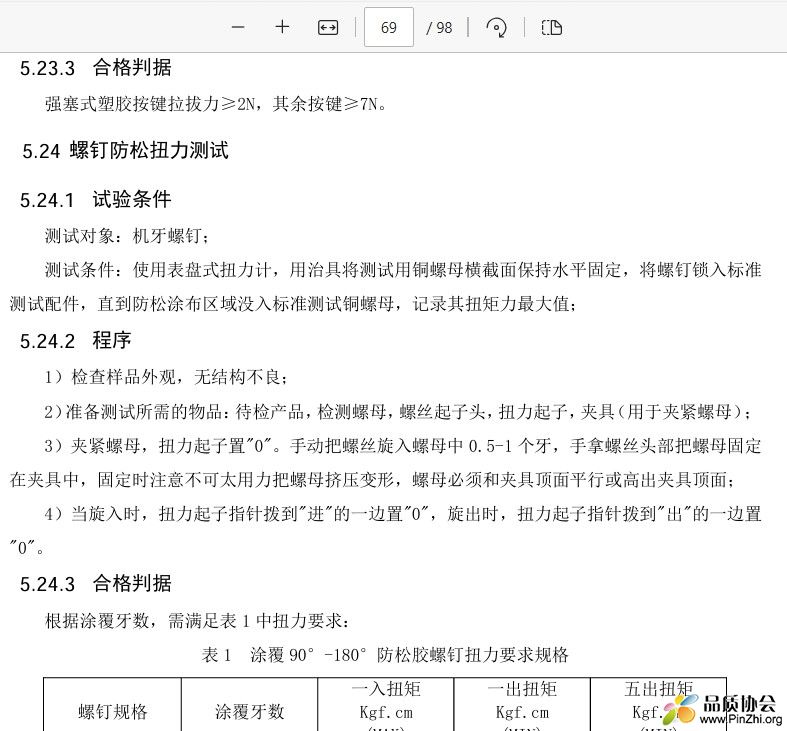Click table header cell '涂覆牙数'
The image size is (787, 731).
point(249,711)
